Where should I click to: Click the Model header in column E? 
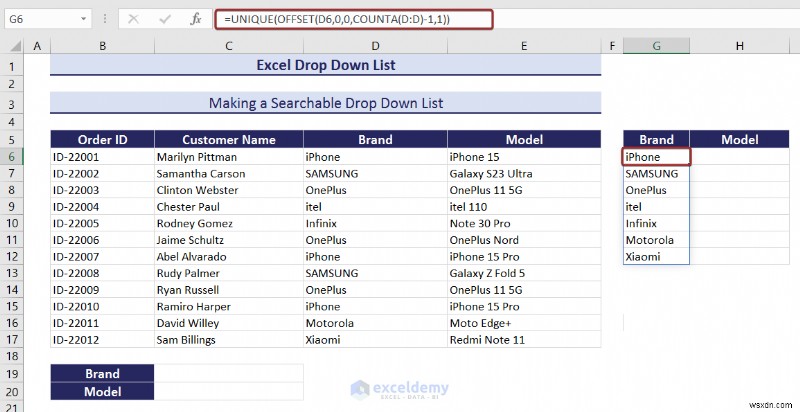(524, 140)
